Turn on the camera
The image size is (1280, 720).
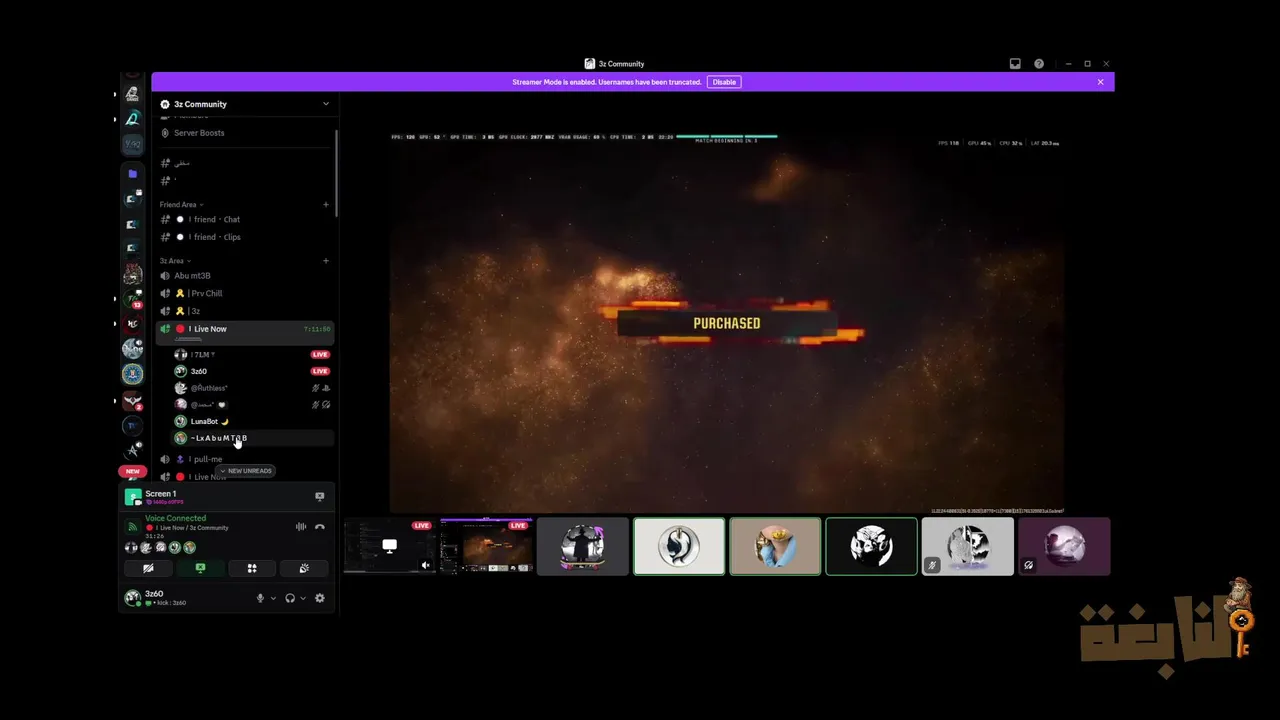click(x=148, y=568)
